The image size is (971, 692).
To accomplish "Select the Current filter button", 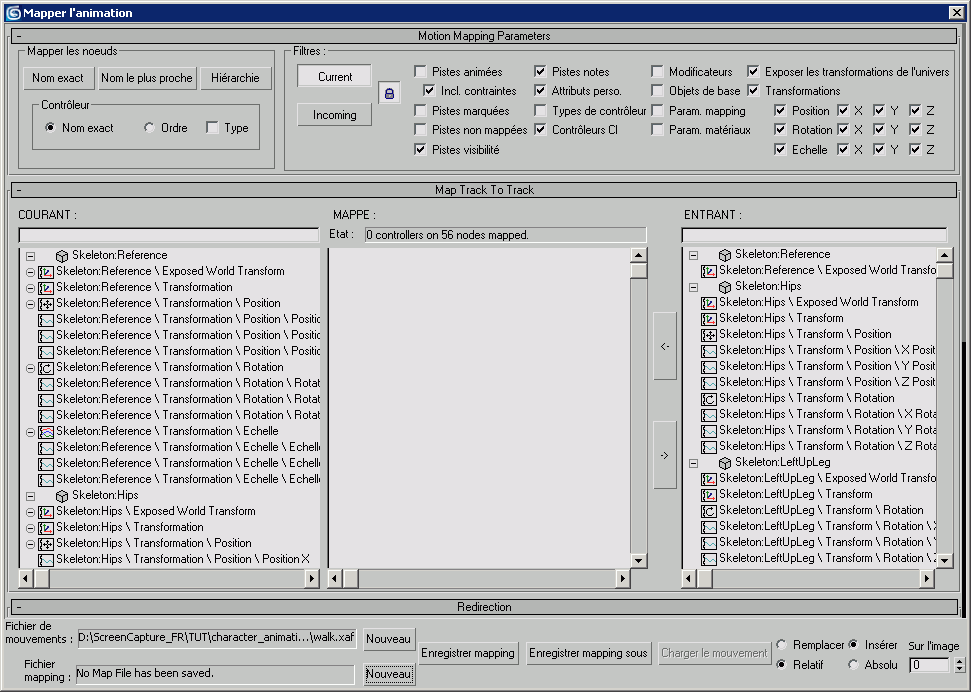I will point(334,77).
